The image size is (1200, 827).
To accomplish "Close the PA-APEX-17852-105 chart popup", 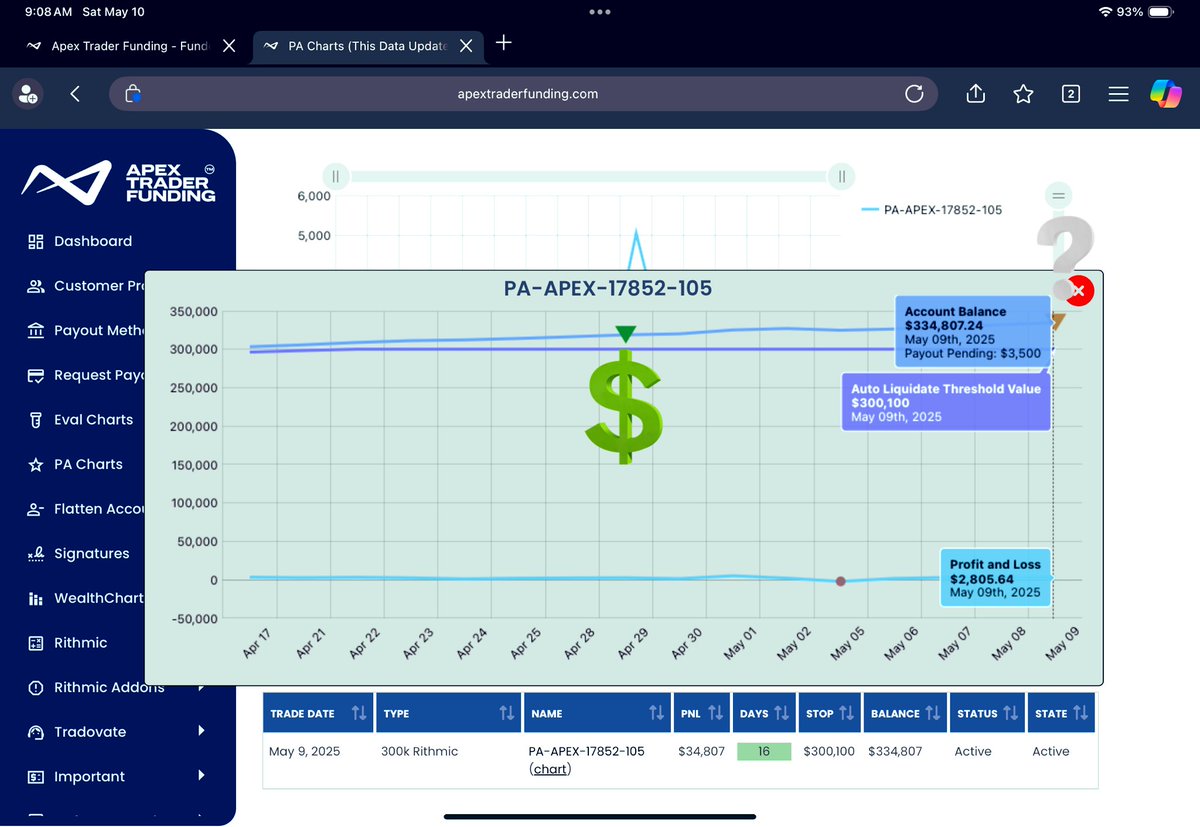I will pyautogui.click(x=1079, y=290).
